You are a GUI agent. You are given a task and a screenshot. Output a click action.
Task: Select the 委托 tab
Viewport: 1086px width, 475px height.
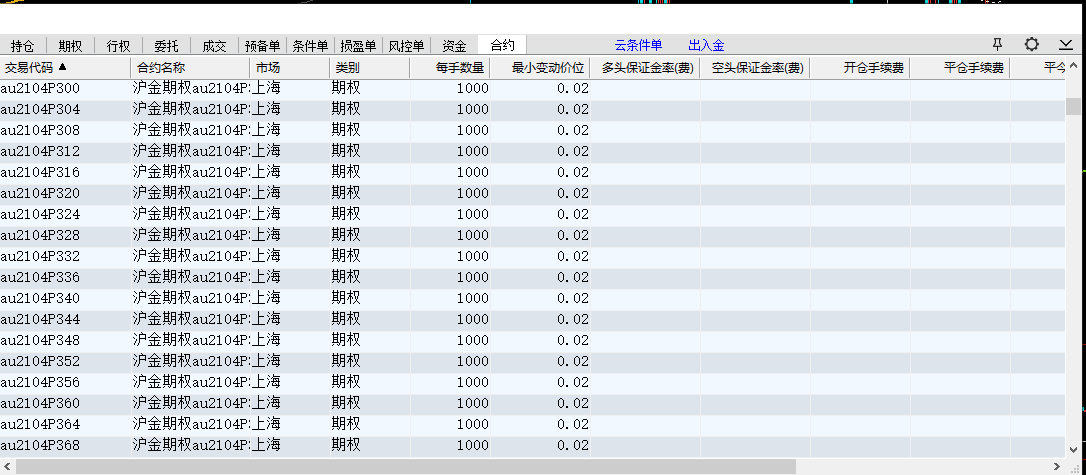pos(166,46)
